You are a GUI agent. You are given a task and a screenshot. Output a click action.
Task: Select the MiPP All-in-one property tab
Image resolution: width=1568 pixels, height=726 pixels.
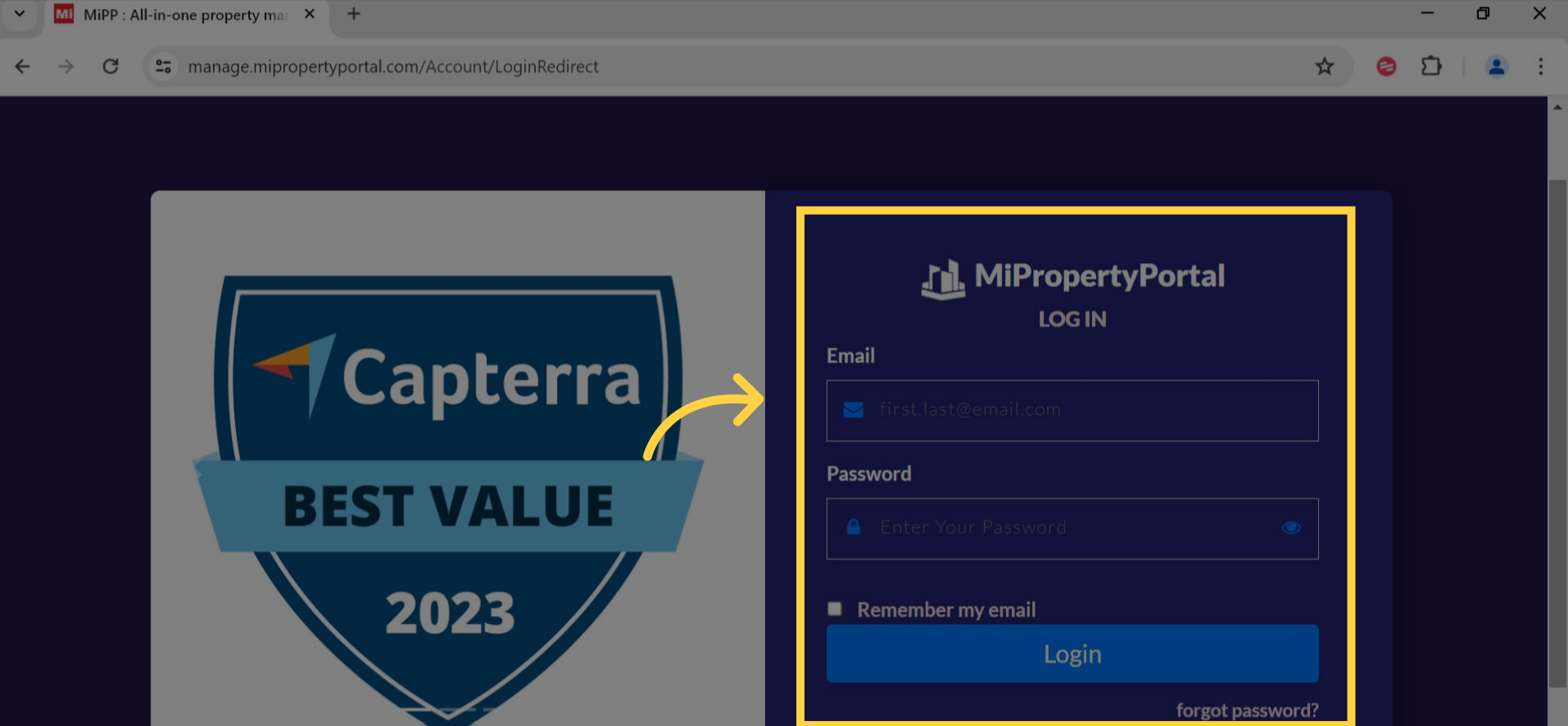185,15
